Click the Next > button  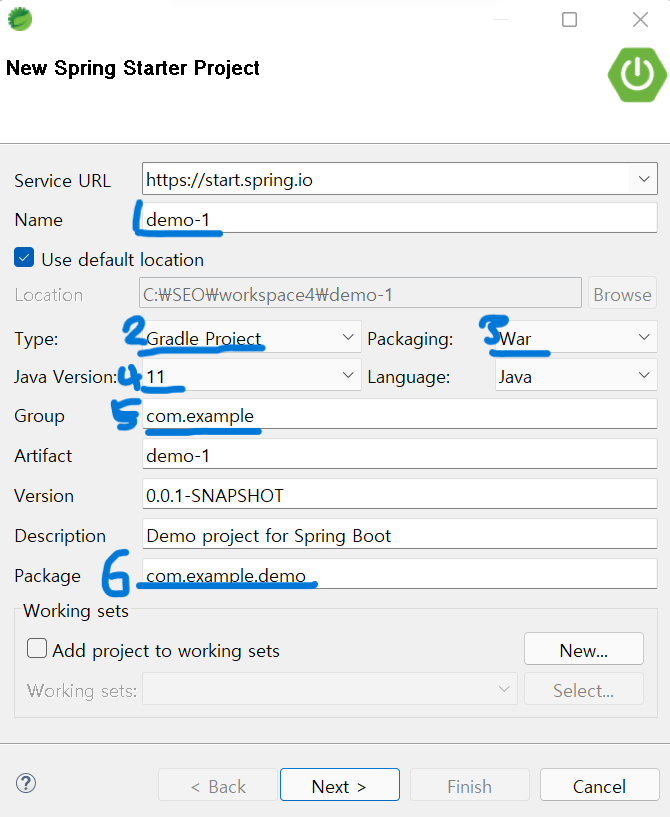[340, 785]
